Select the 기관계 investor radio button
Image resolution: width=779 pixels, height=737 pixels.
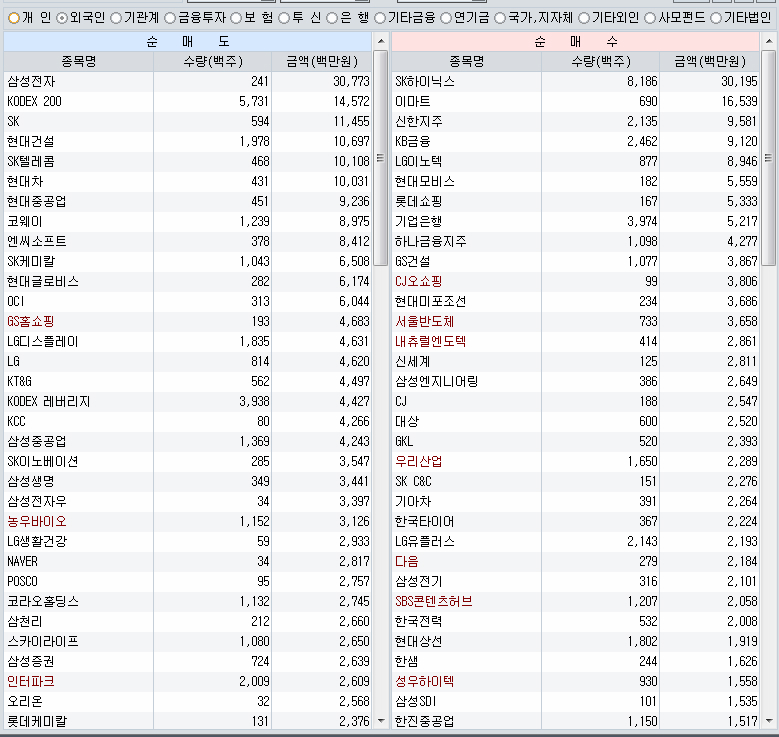coord(116,18)
